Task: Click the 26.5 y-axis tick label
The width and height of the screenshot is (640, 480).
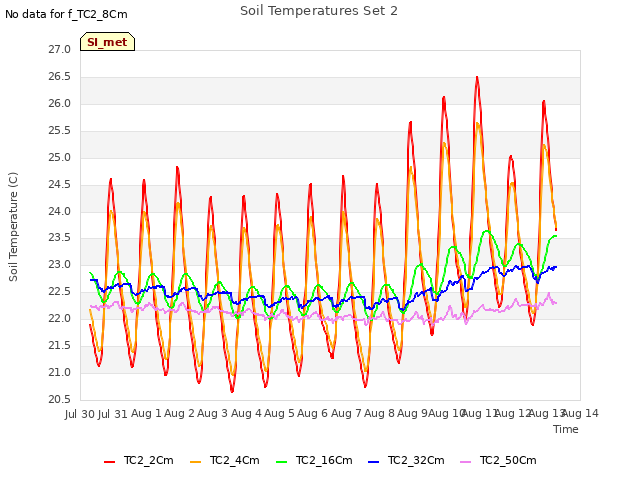Action: (60, 77)
